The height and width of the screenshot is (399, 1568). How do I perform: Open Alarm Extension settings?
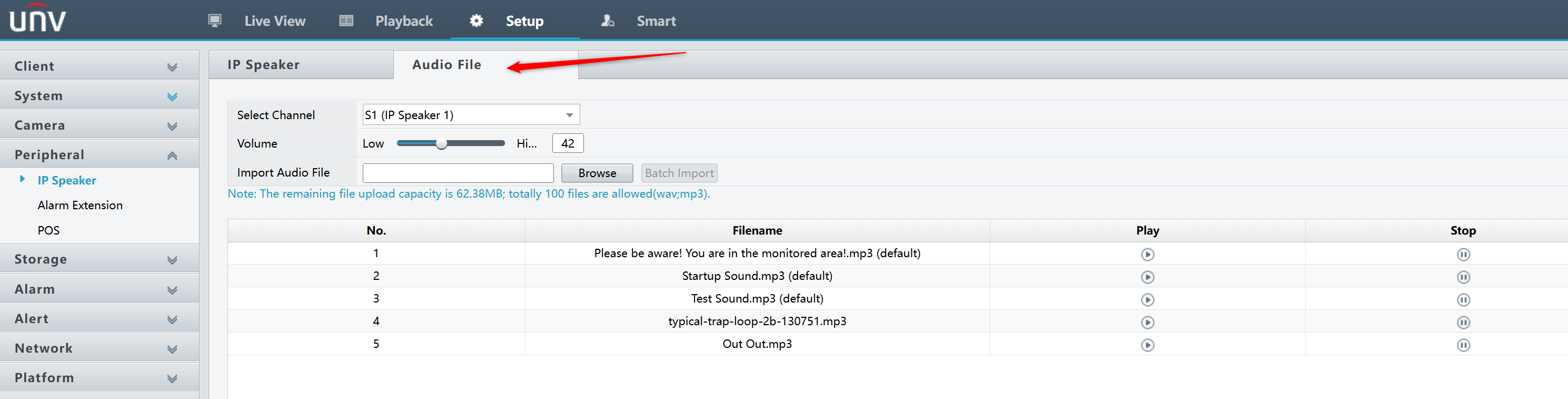(x=80, y=205)
